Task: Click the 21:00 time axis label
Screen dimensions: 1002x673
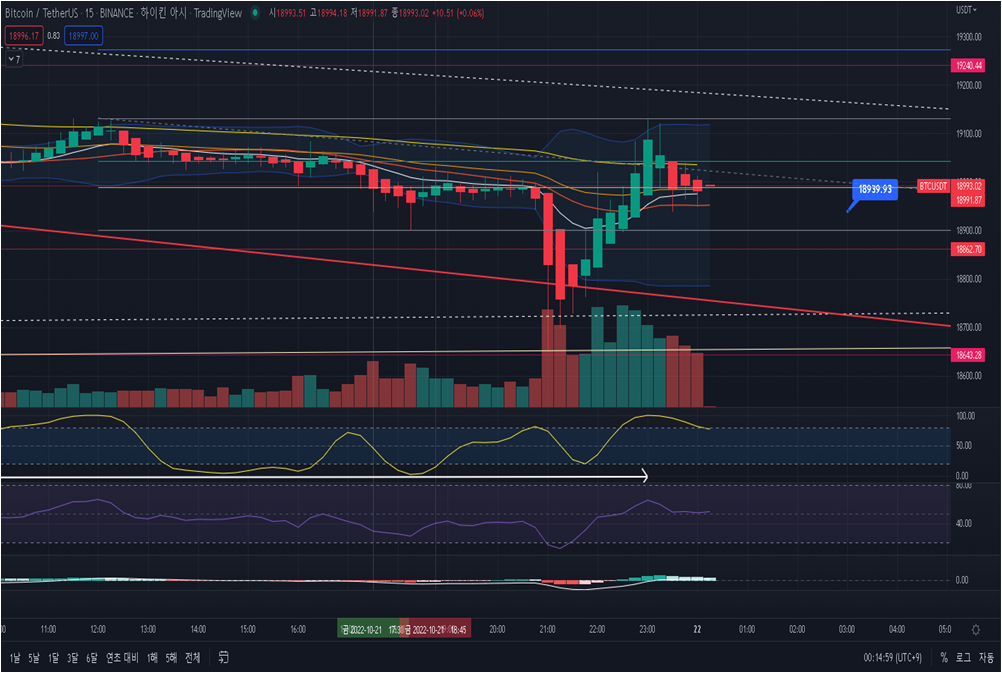Action: 548,630
